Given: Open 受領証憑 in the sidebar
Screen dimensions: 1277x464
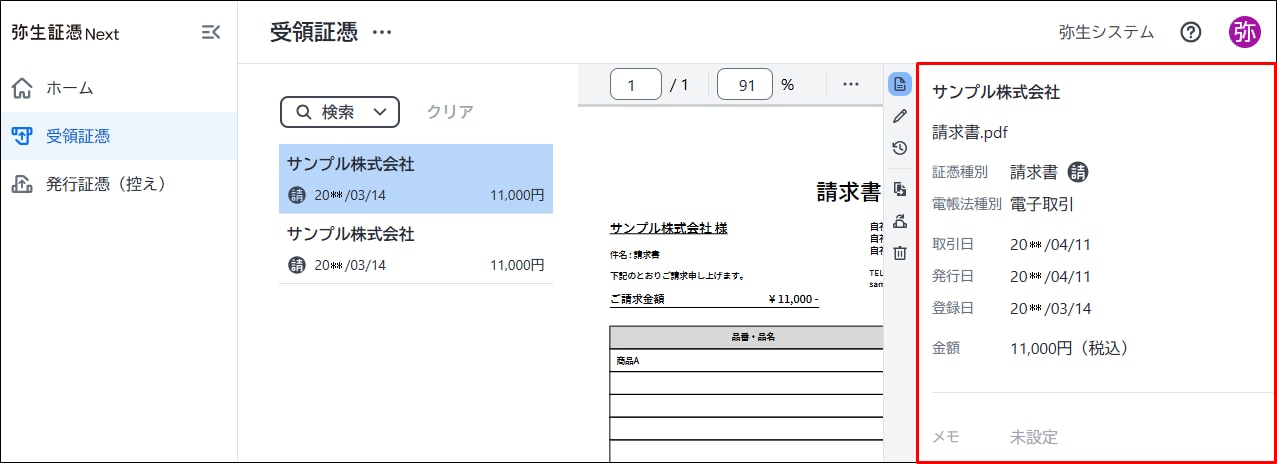Looking at the screenshot, I should tap(118, 136).
